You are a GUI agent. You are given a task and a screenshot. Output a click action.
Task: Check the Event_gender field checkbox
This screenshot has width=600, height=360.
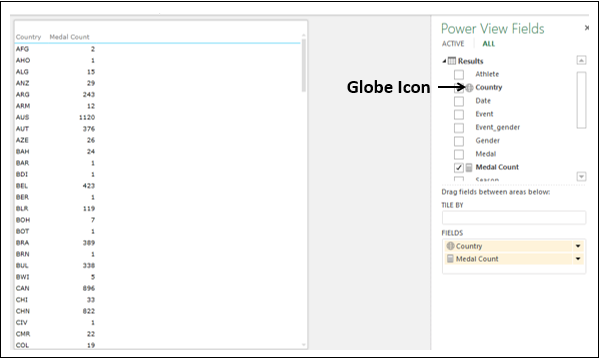[458, 128]
